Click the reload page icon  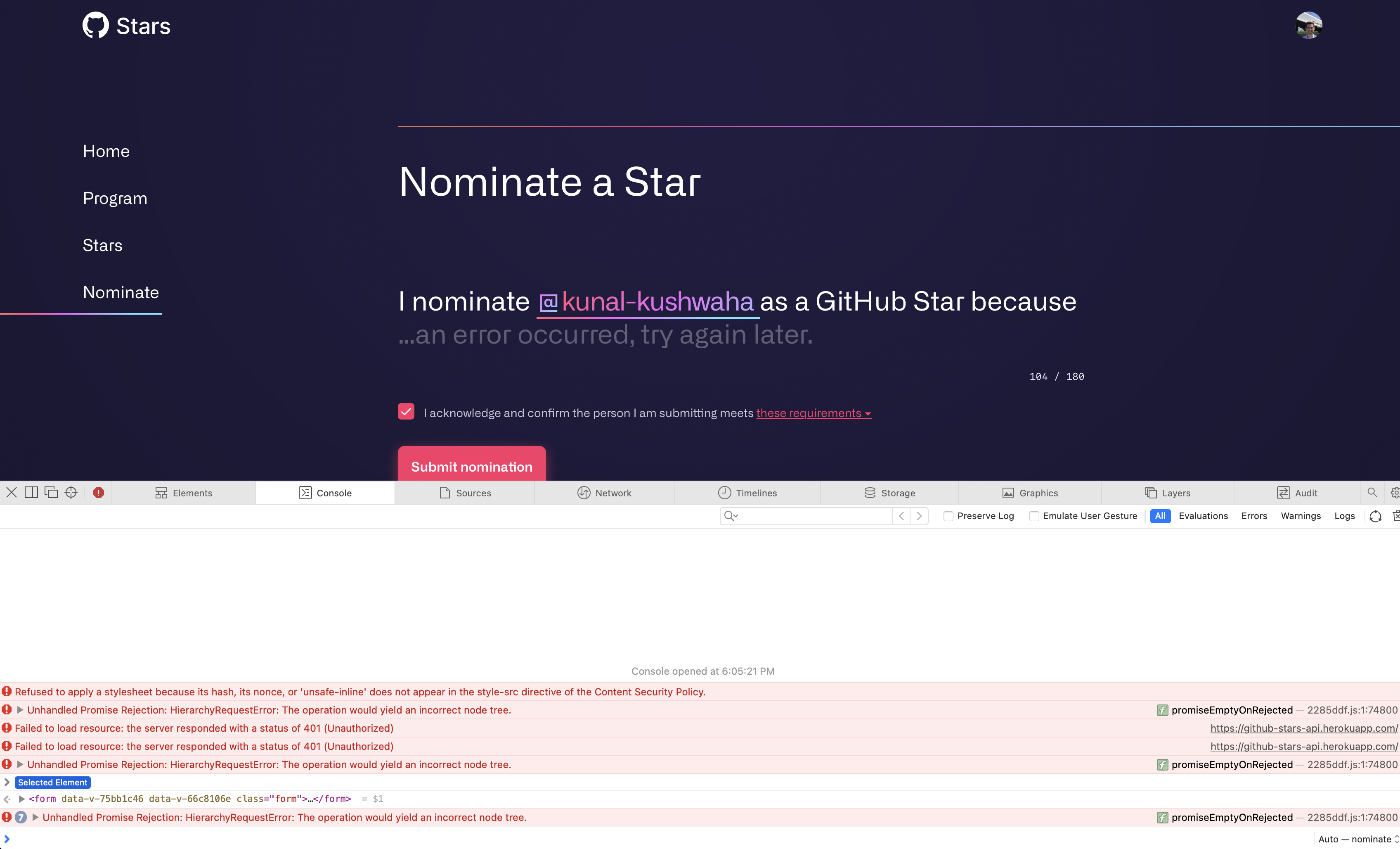click(1376, 516)
